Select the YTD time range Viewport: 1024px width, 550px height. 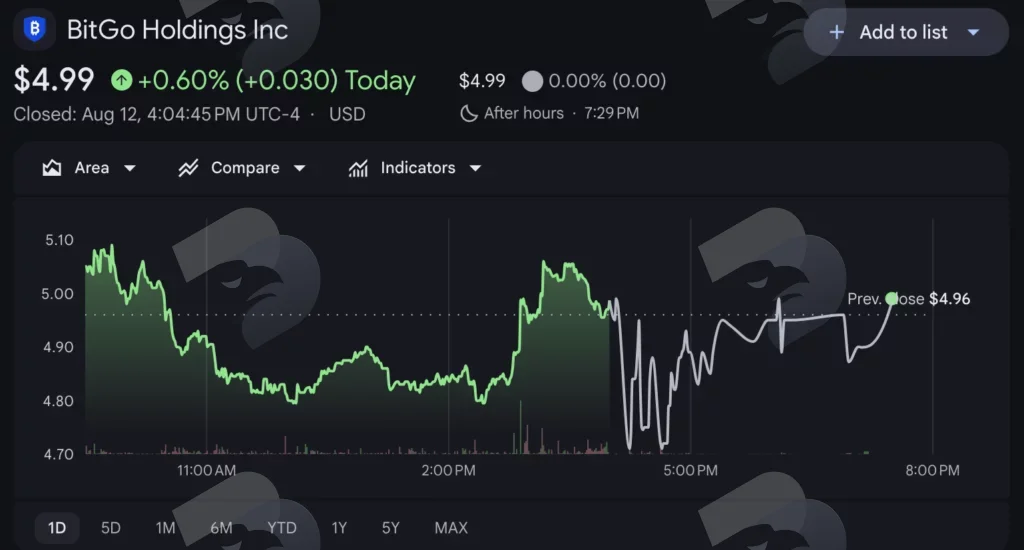click(281, 528)
